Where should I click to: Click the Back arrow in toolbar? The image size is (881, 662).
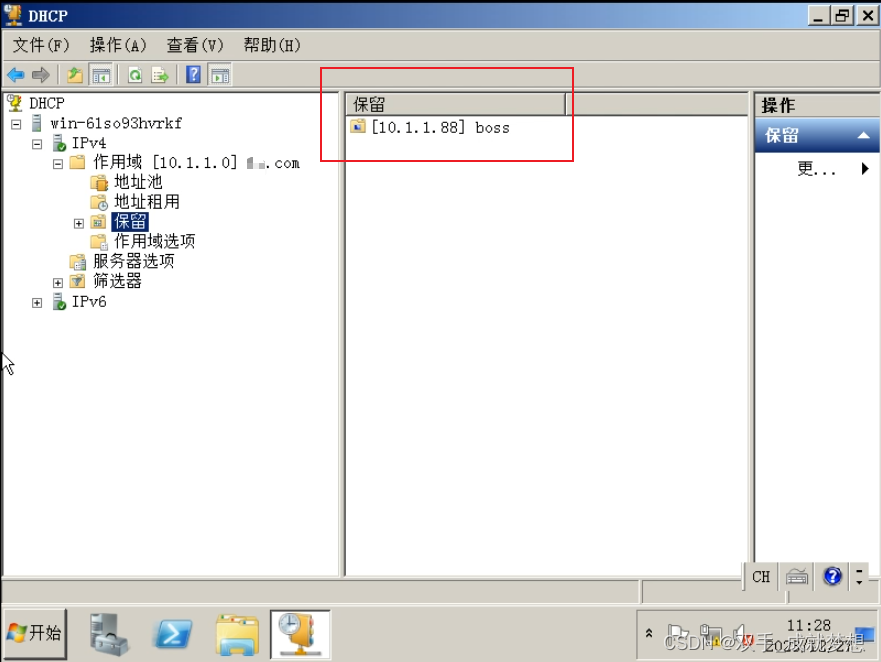(x=16, y=75)
